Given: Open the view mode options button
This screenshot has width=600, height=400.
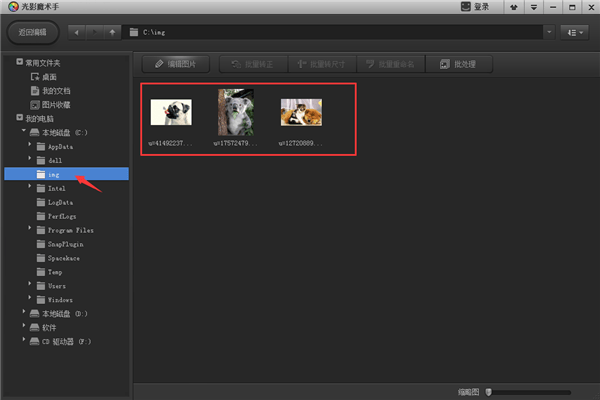Looking at the screenshot, I should pos(574,32).
